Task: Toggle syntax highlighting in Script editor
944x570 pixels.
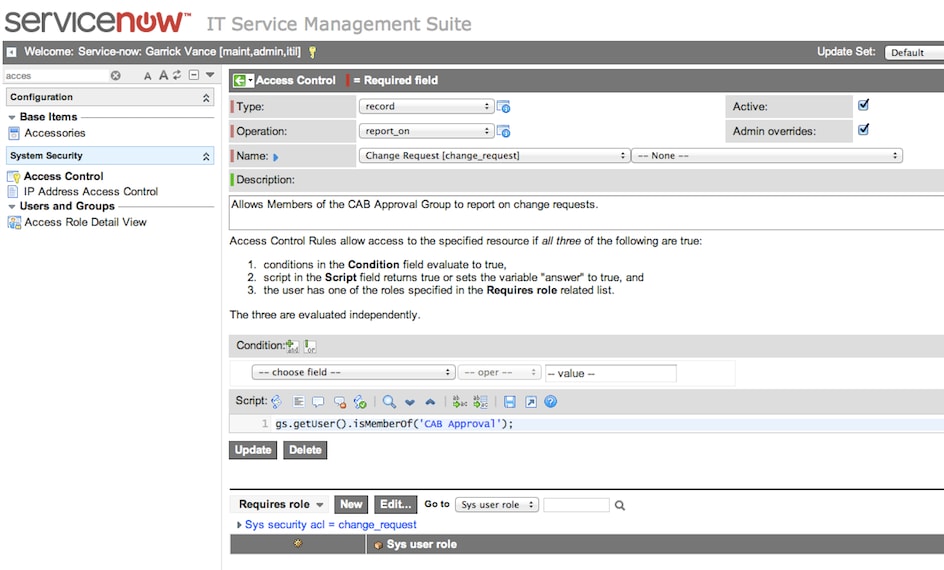Action: click(x=276, y=401)
